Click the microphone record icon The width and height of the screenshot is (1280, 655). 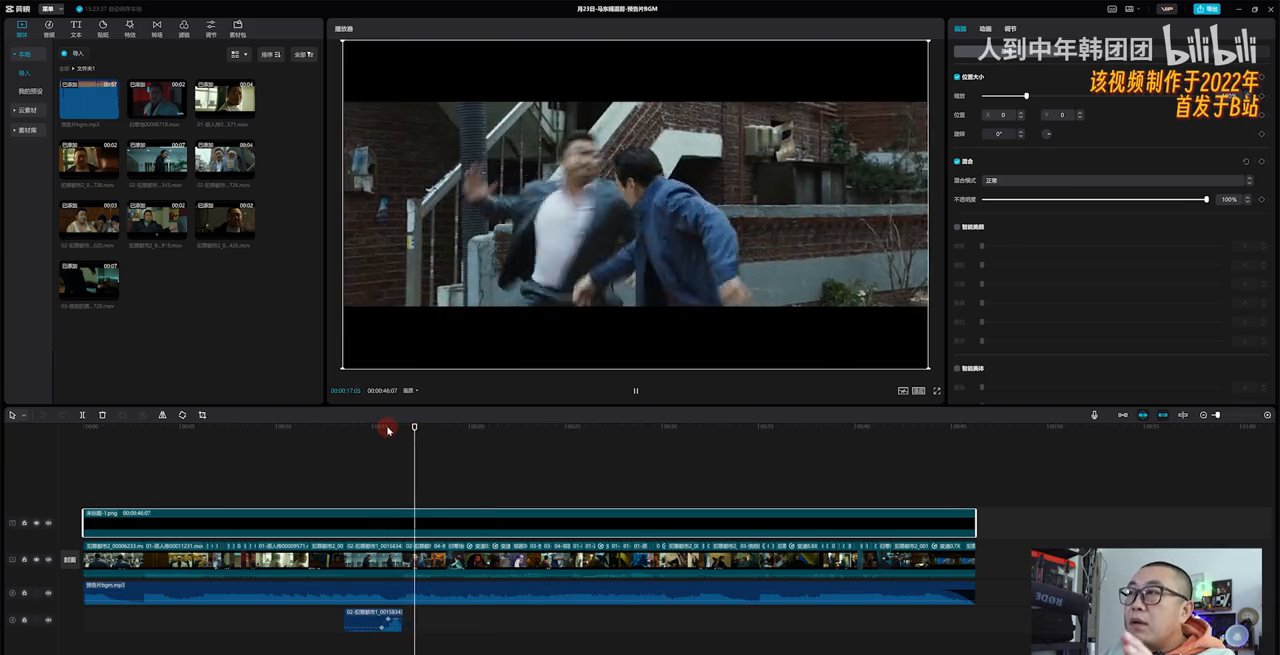click(1094, 415)
